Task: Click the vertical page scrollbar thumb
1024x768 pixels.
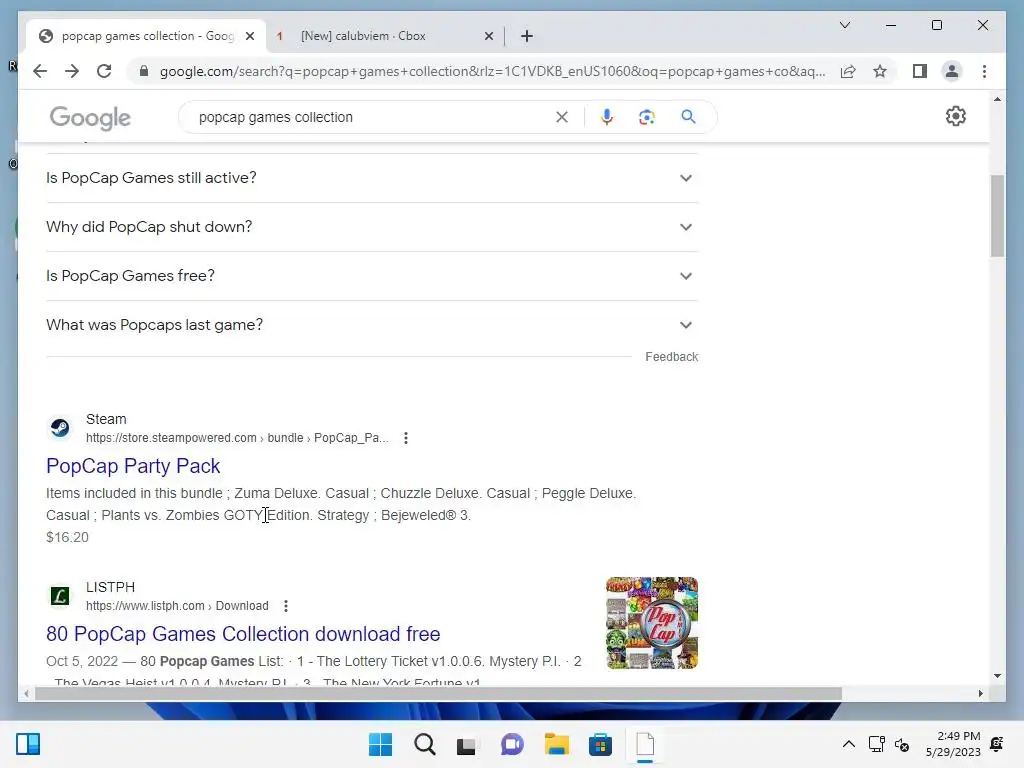Action: coord(997,216)
